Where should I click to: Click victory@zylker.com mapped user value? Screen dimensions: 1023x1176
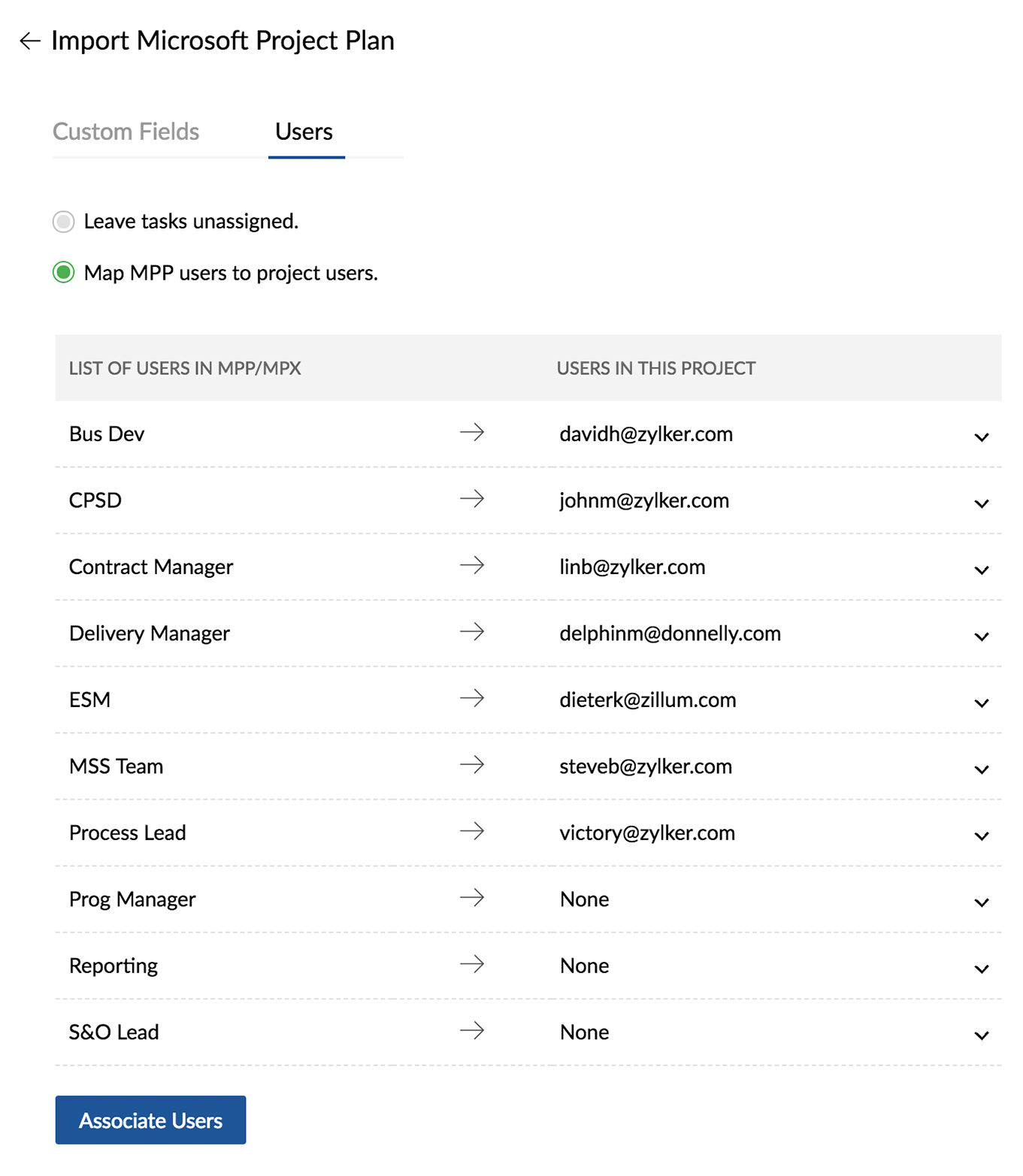click(647, 833)
